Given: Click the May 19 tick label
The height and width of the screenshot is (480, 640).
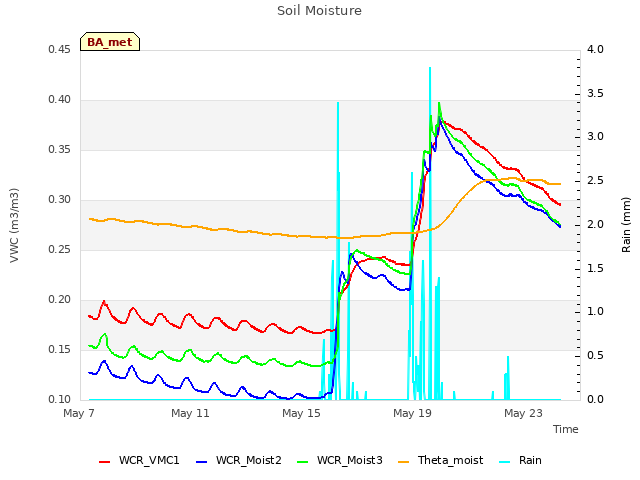Looking at the screenshot, I should (412, 413).
